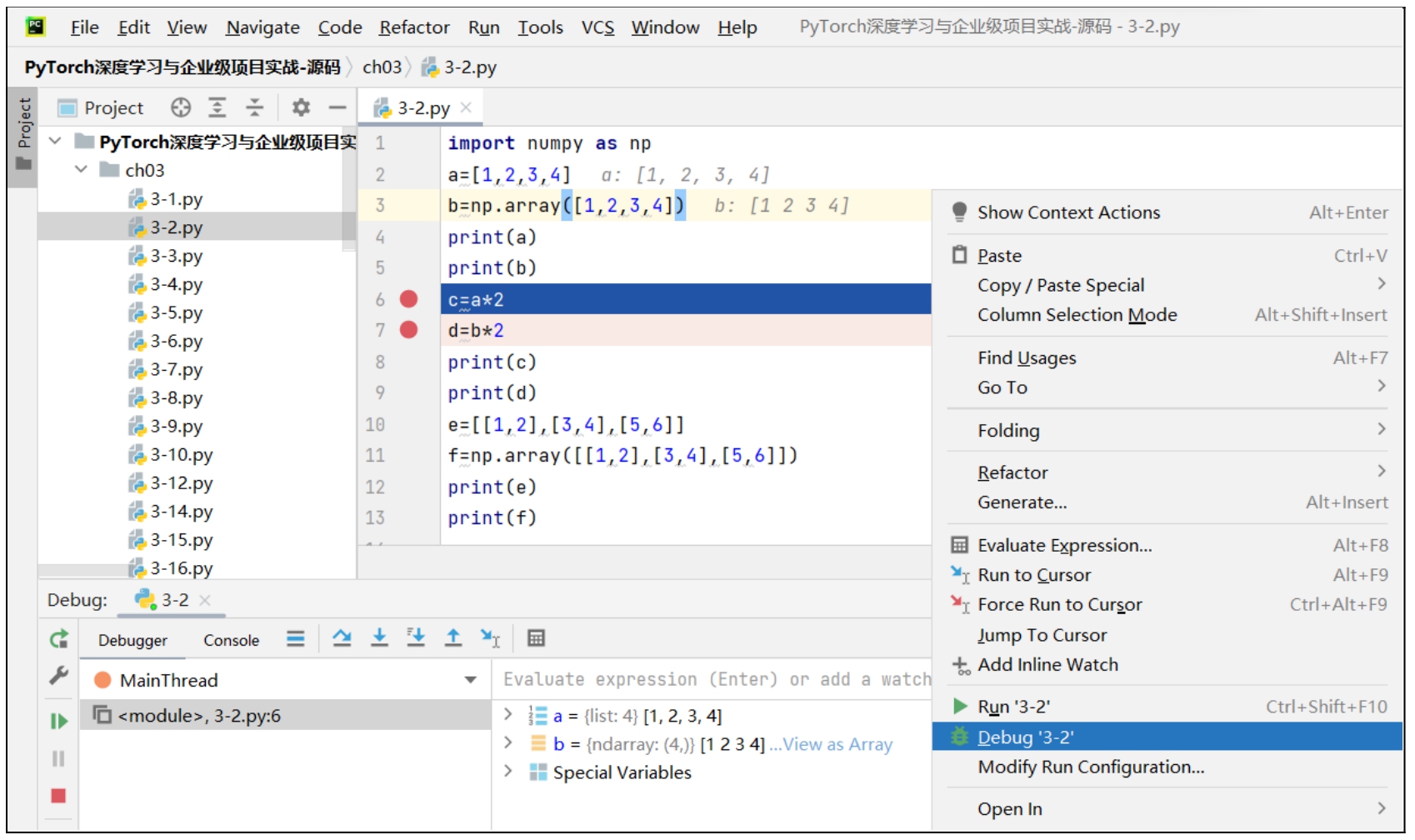The image size is (1415, 840).
Task: Click Run to Cursor toolbar icon
Action: tap(490, 638)
